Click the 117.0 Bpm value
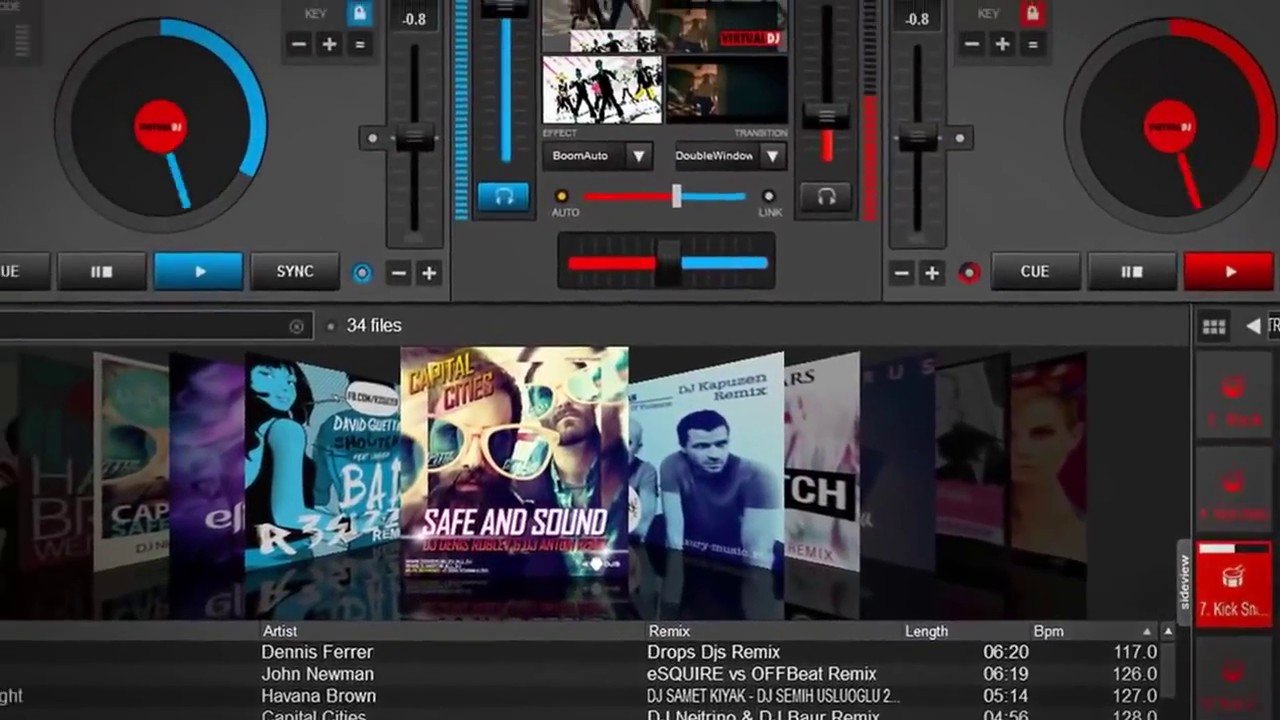 click(1135, 652)
